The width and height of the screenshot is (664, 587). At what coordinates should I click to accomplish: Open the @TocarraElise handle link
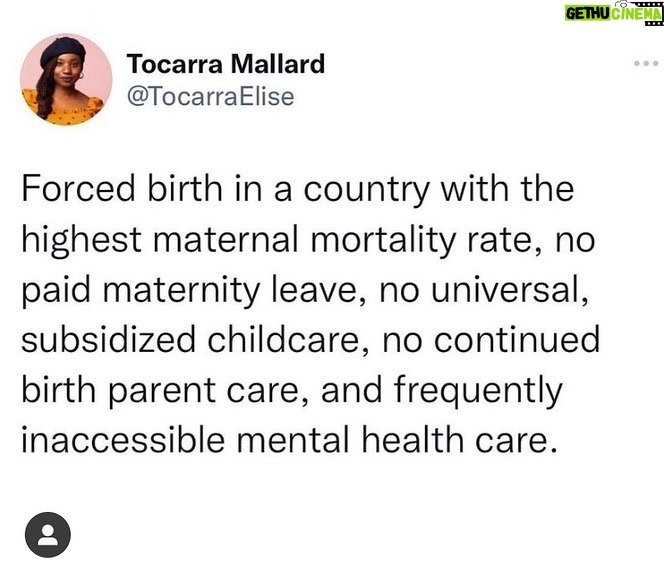tap(210, 97)
